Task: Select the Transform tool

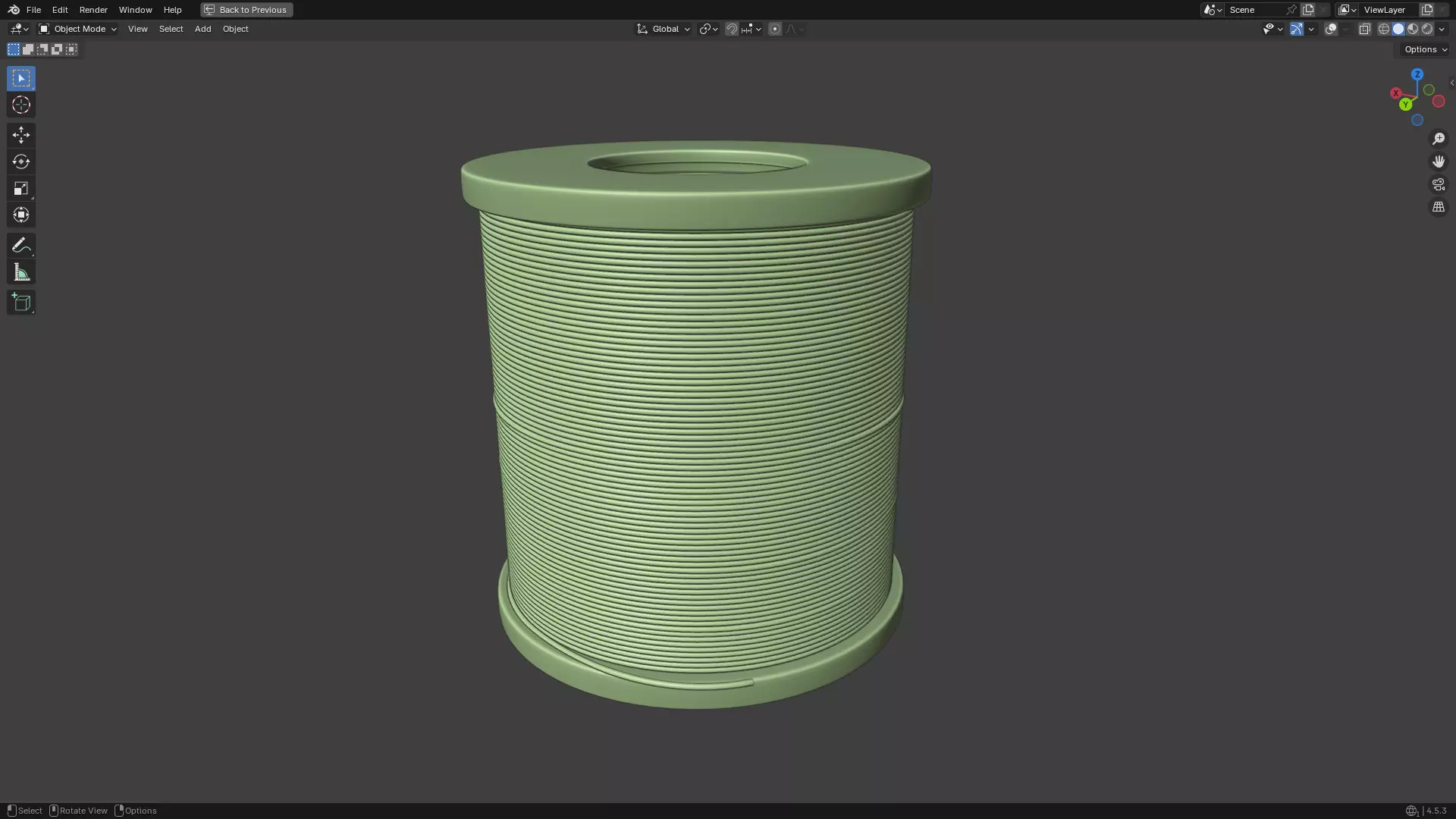Action: pos(21,215)
